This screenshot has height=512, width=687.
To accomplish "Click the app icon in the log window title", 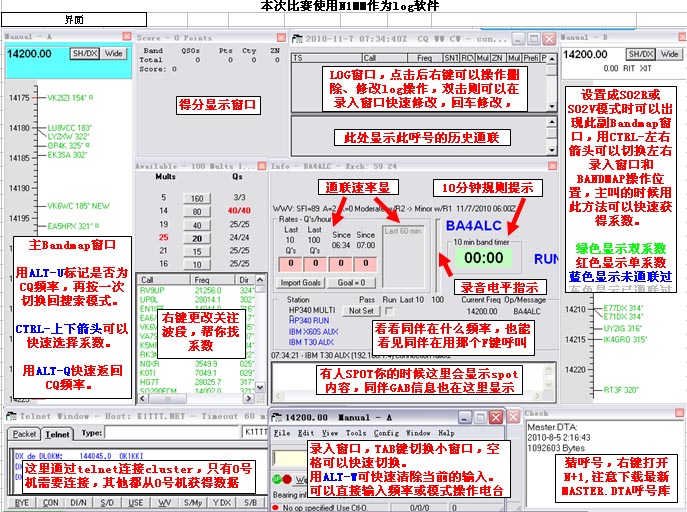I will 297,39.
